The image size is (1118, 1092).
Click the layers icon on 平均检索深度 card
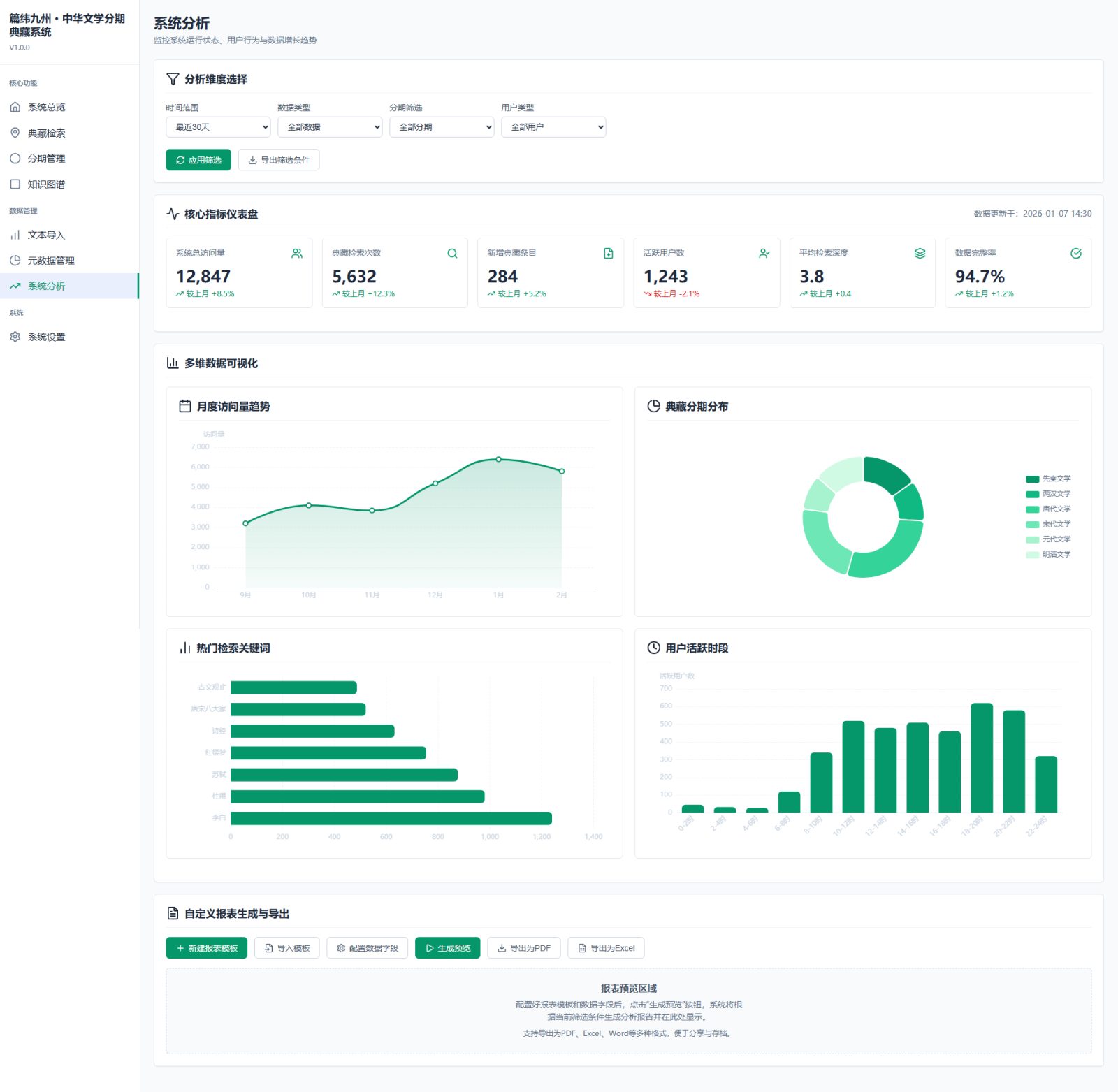920,254
